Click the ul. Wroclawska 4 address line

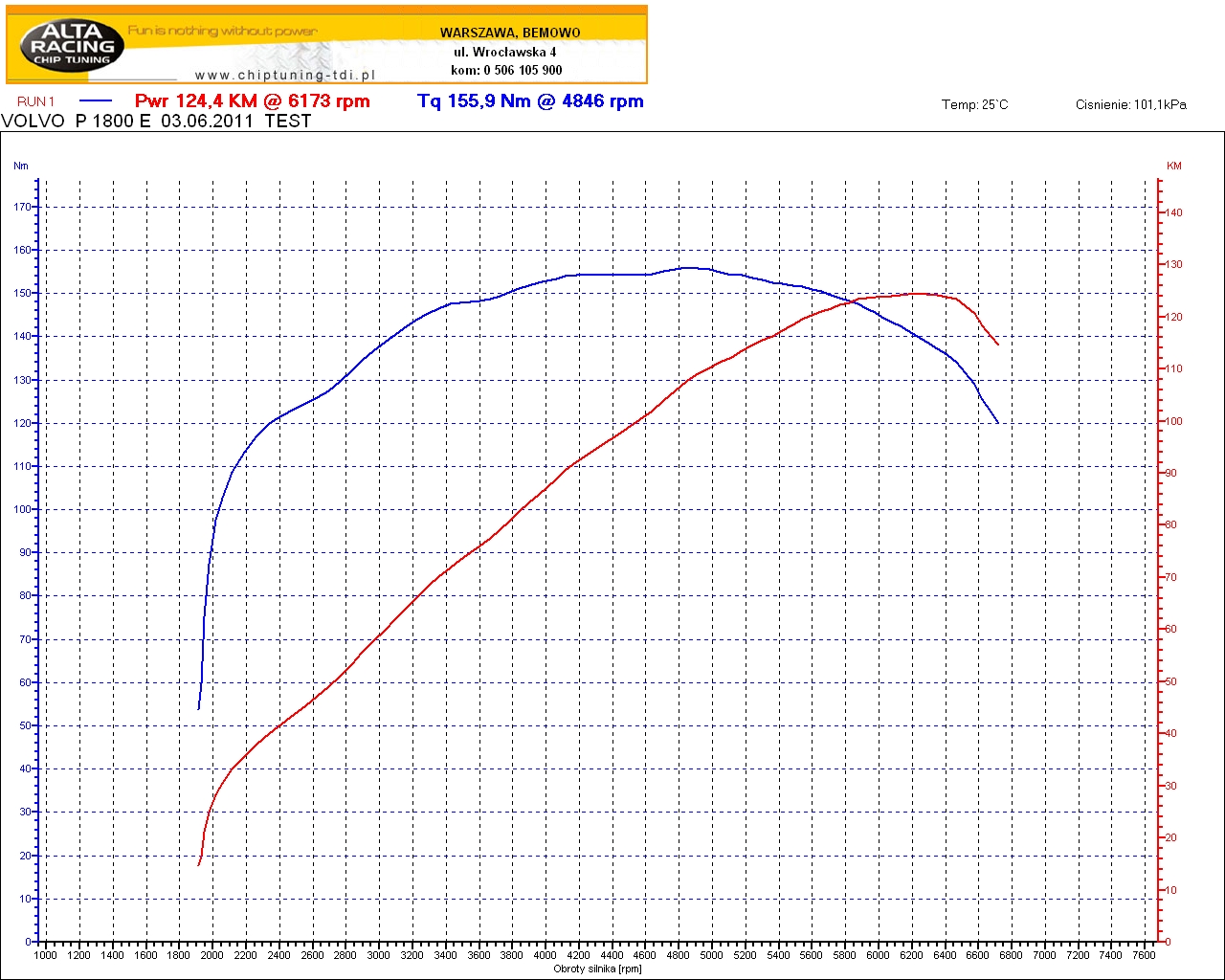click(x=504, y=52)
